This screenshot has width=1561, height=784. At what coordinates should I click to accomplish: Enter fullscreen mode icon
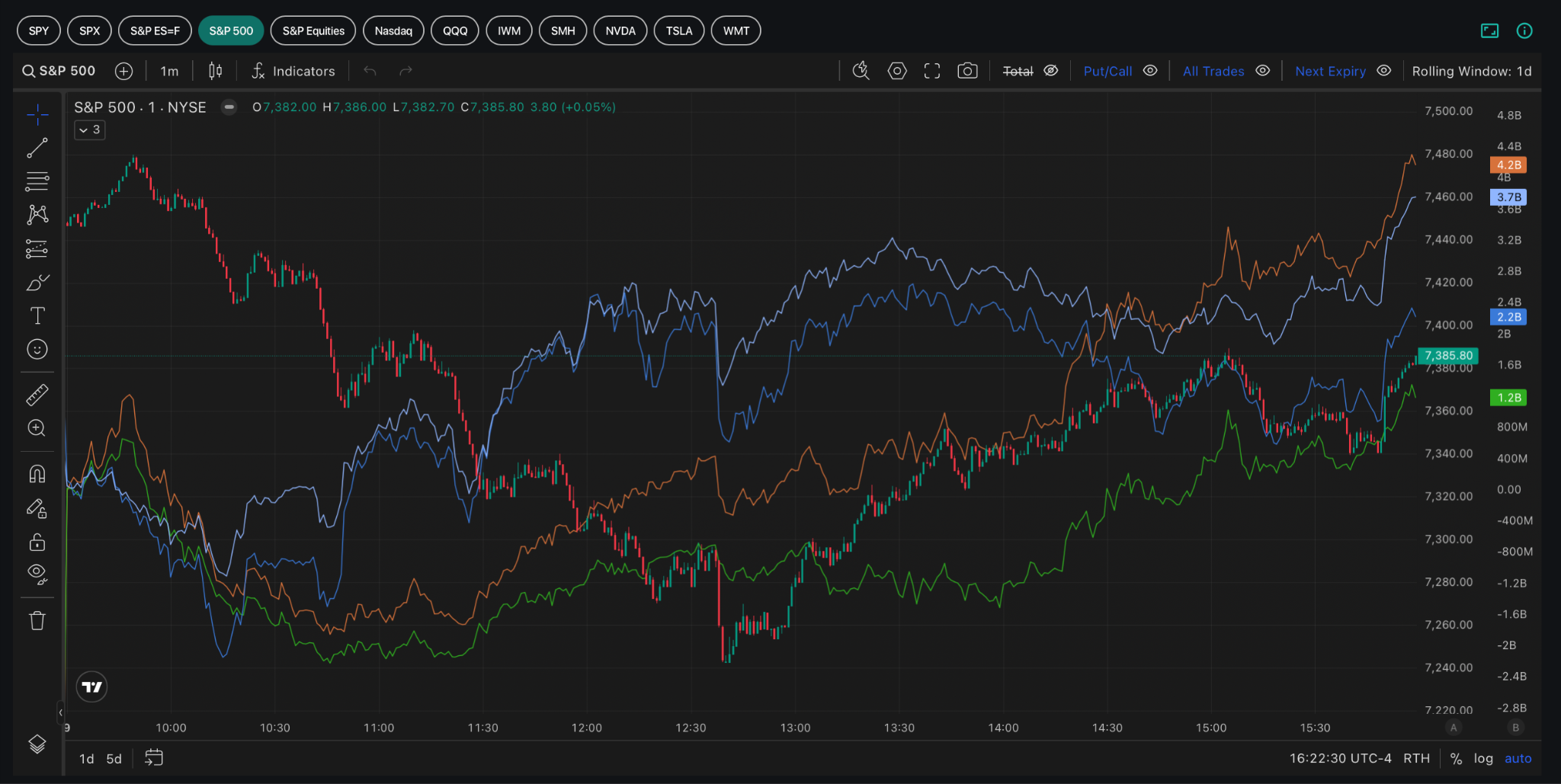[932, 71]
